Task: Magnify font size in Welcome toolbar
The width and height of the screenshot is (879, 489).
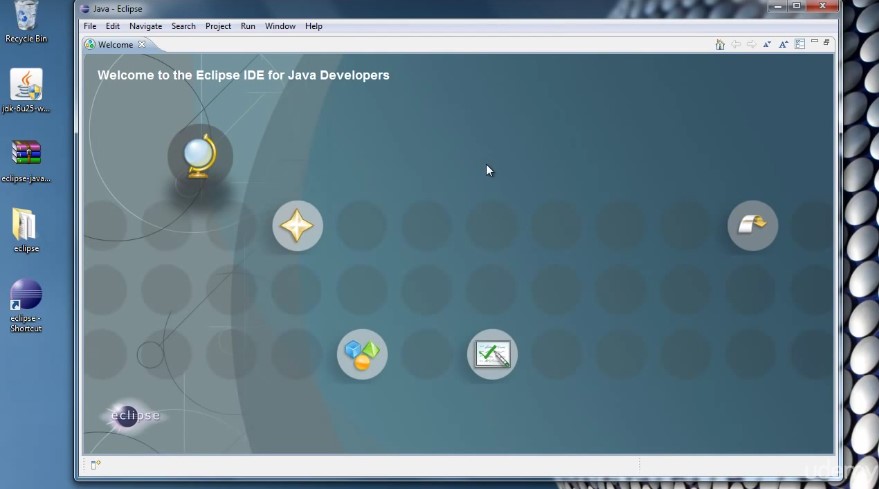Action: [783, 45]
